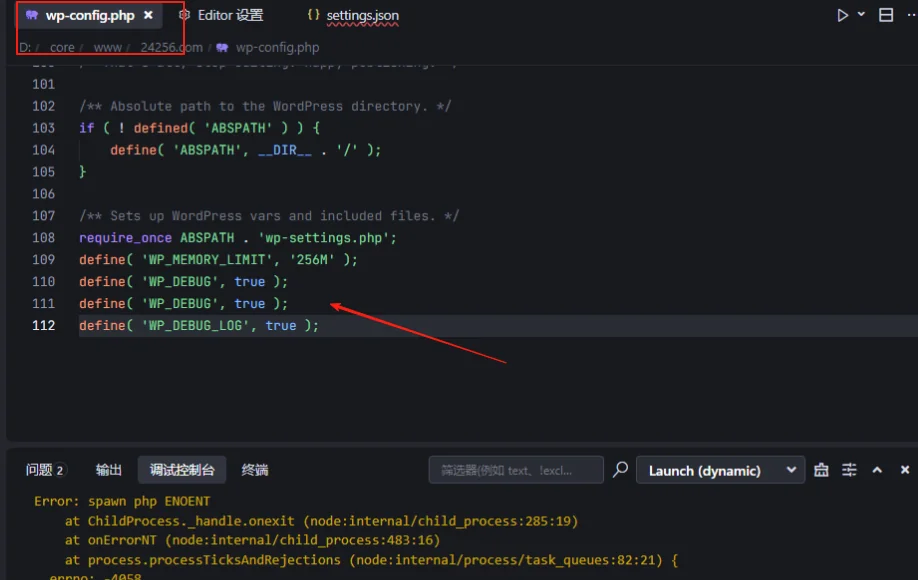Image resolution: width=918 pixels, height=580 pixels.
Task: Close the bottom panel with X icon
Action: pos(905,470)
